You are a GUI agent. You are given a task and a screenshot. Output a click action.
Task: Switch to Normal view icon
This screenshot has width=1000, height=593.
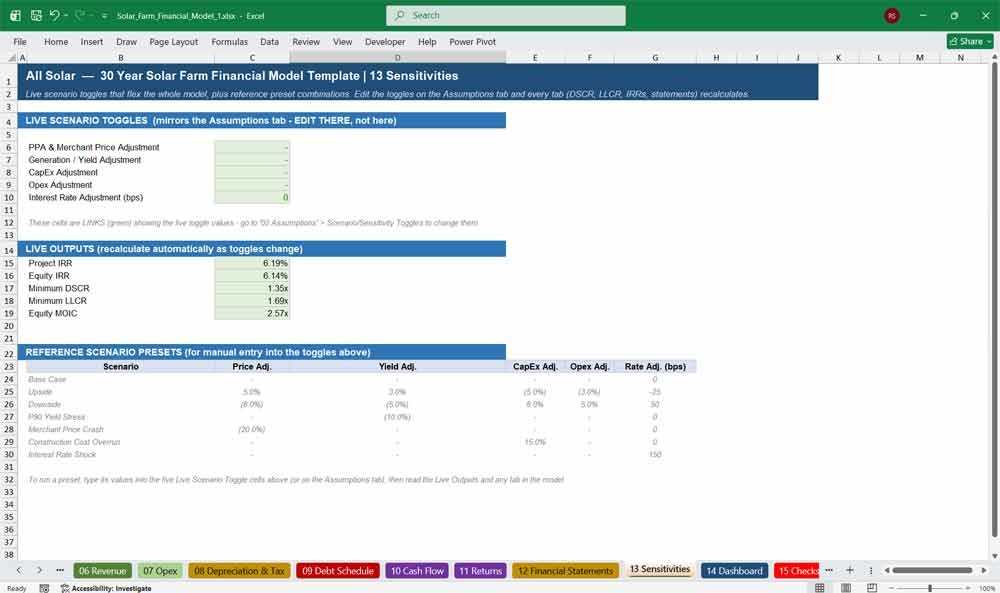[x=820, y=588]
